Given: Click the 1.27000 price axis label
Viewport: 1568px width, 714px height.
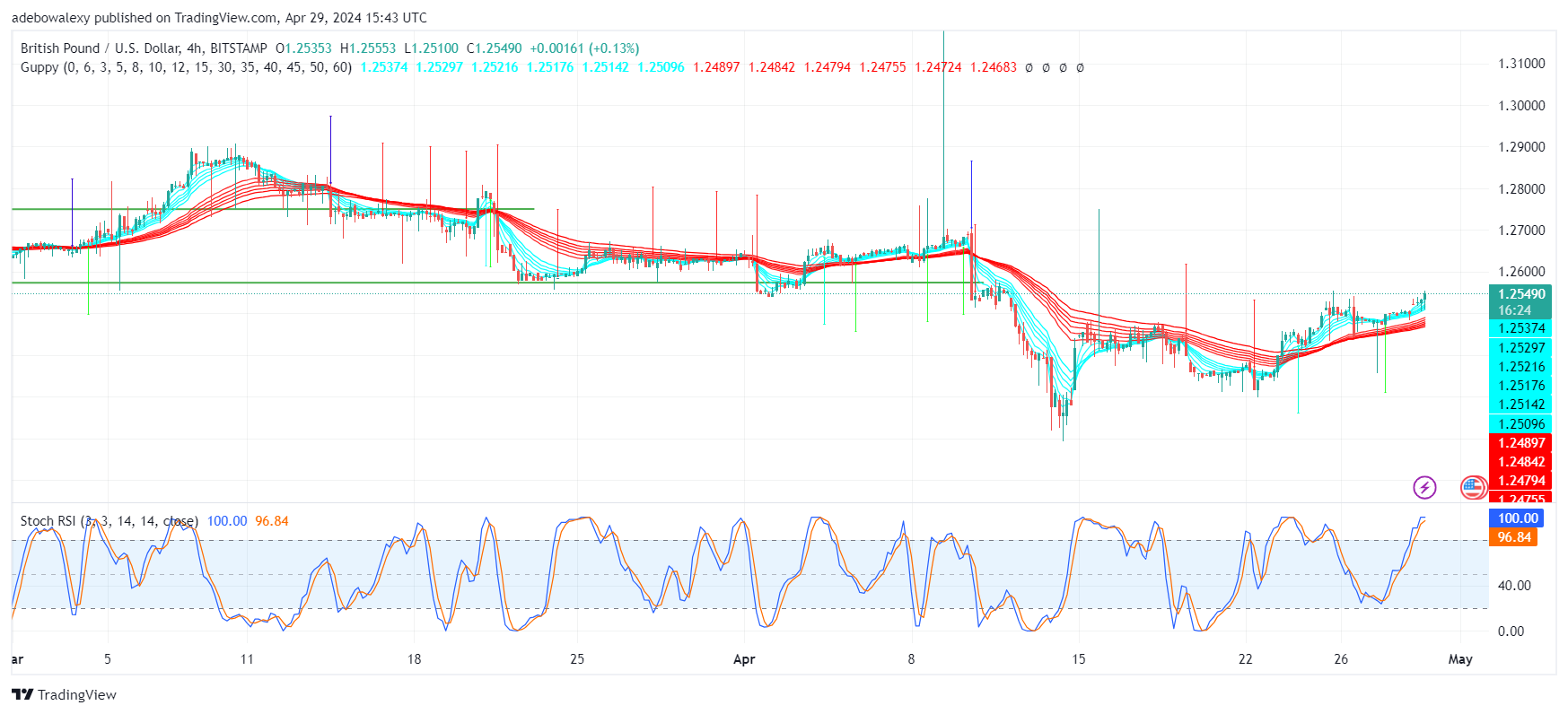Looking at the screenshot, I should pyautogui.click(x=1521, y=230).
